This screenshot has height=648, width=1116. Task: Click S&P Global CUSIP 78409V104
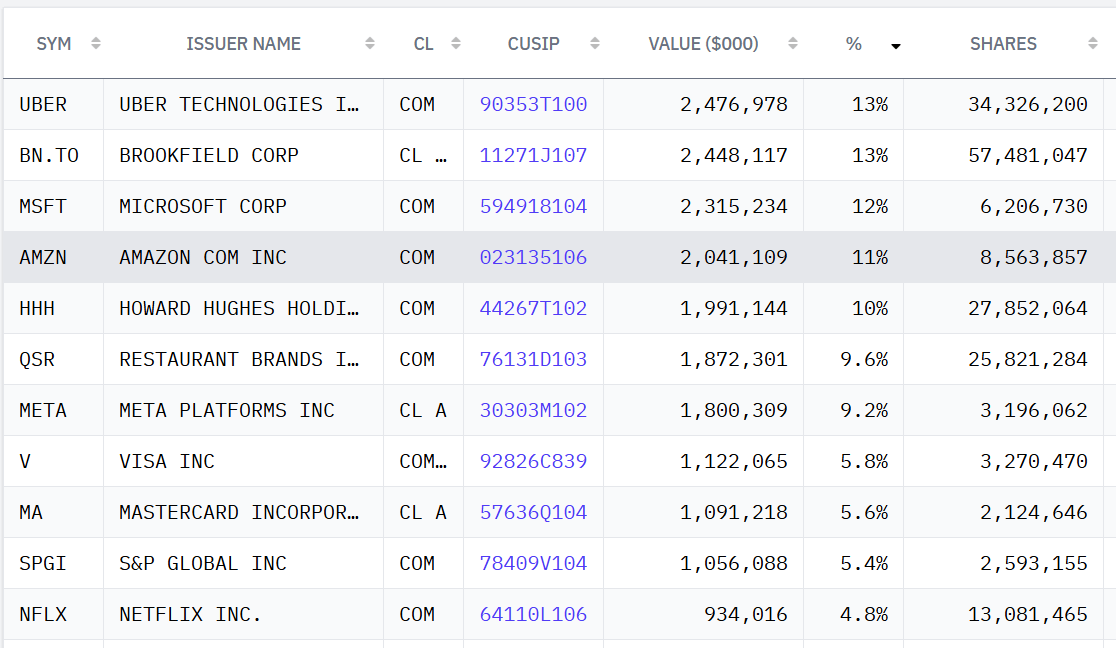533,564
